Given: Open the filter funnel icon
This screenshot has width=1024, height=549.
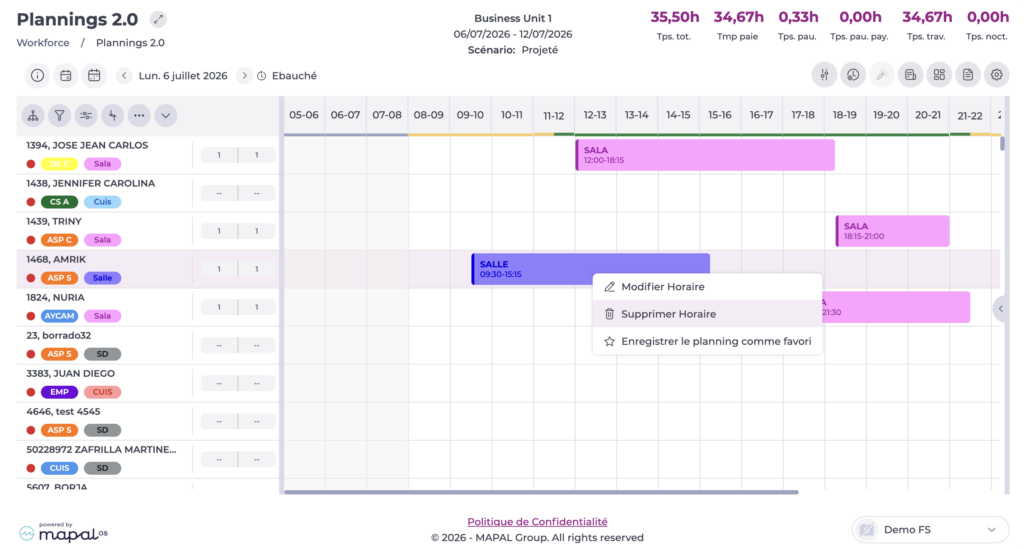Looking at the screenshot, I should [59, 116].
